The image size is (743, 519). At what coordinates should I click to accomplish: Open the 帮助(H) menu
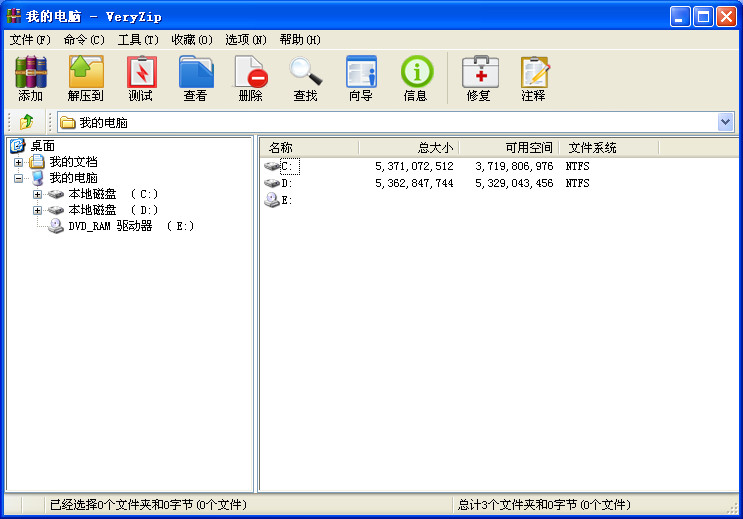300,40
